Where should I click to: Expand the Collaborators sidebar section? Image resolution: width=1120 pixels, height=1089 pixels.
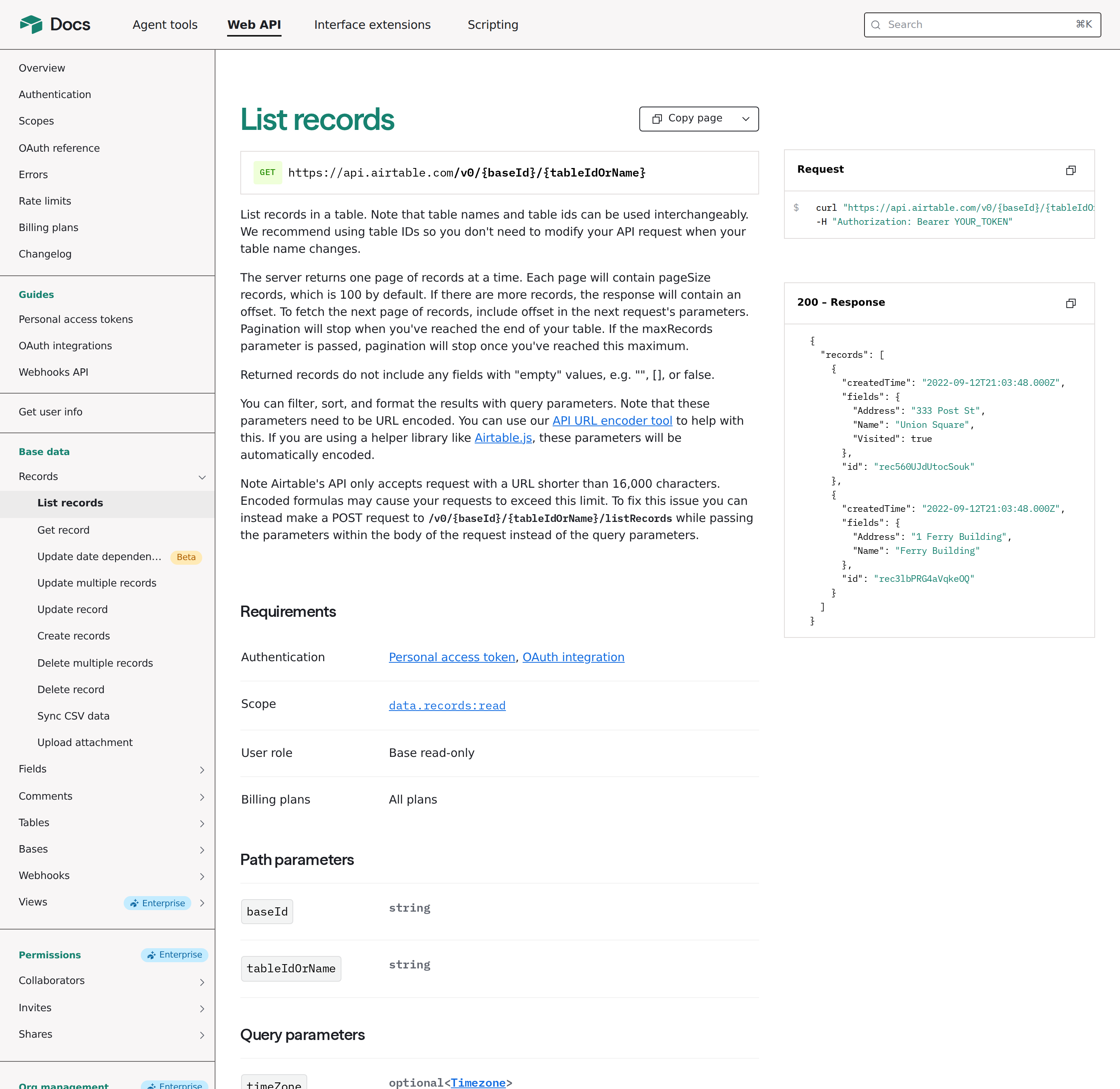[x=202, y=982]
